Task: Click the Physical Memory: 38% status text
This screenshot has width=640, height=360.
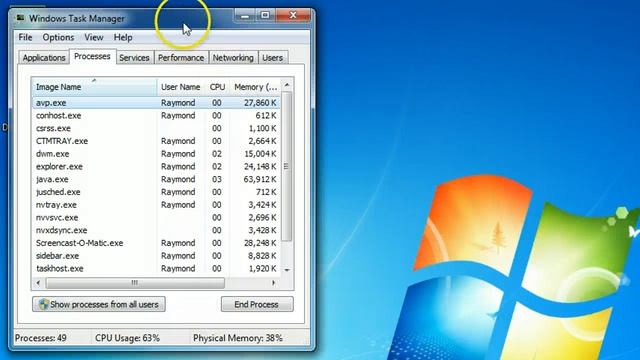Action: [238, 338]
